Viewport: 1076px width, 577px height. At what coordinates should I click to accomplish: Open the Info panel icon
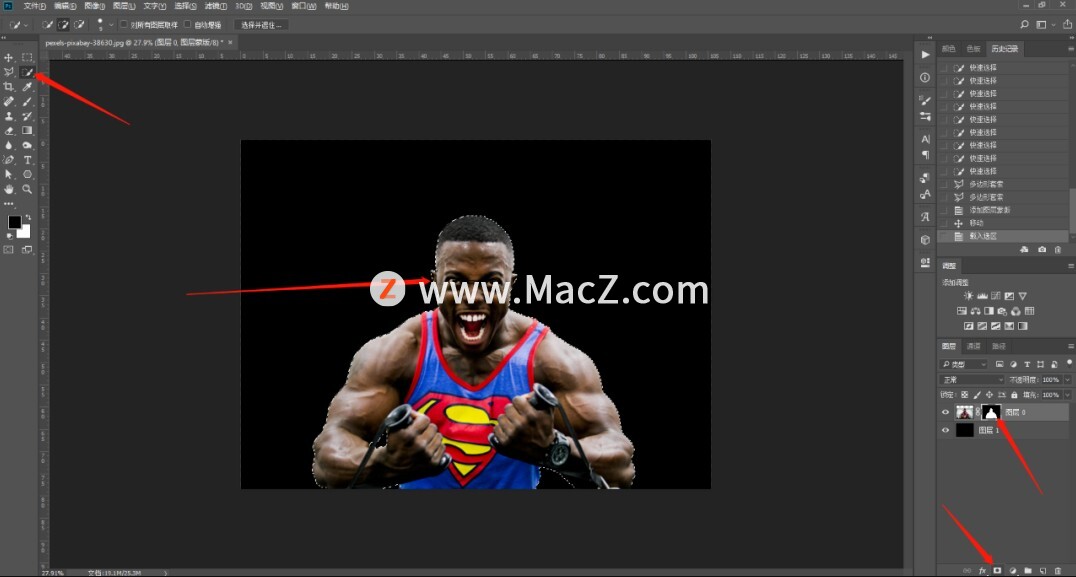pyautogui.click(x=925, y=78)
